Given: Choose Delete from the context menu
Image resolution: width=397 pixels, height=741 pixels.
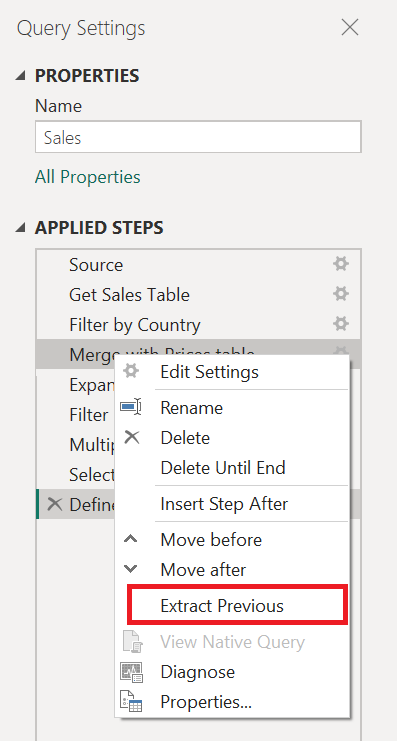Looking at the screenshot, I should point(232,438).
